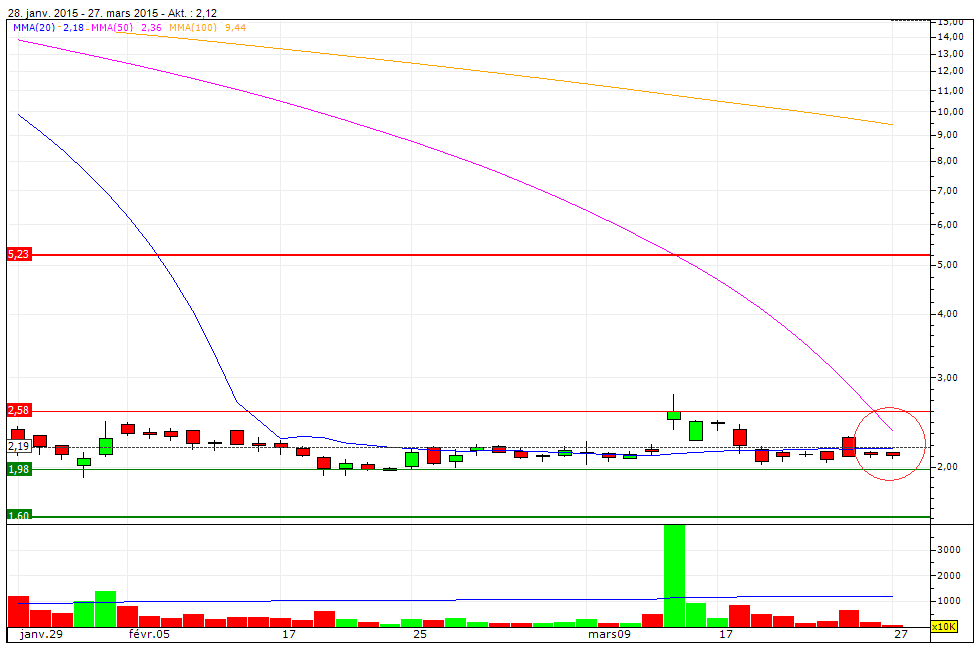Viewport: 980px width, 650px height.
Task: Select the red 2,58 resistance label
Action: (x=19, y=410)
